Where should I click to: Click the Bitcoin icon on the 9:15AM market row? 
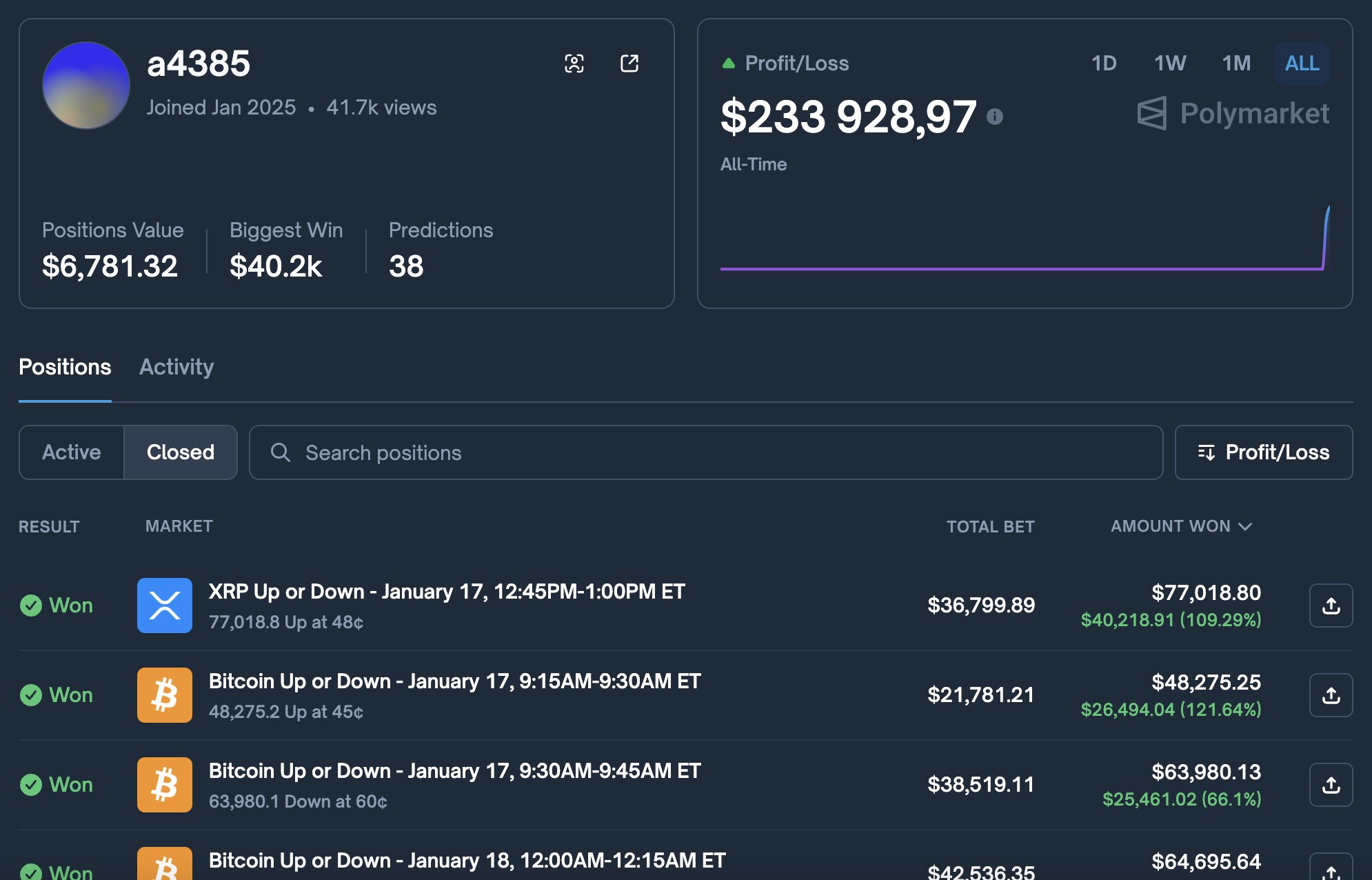164,695
